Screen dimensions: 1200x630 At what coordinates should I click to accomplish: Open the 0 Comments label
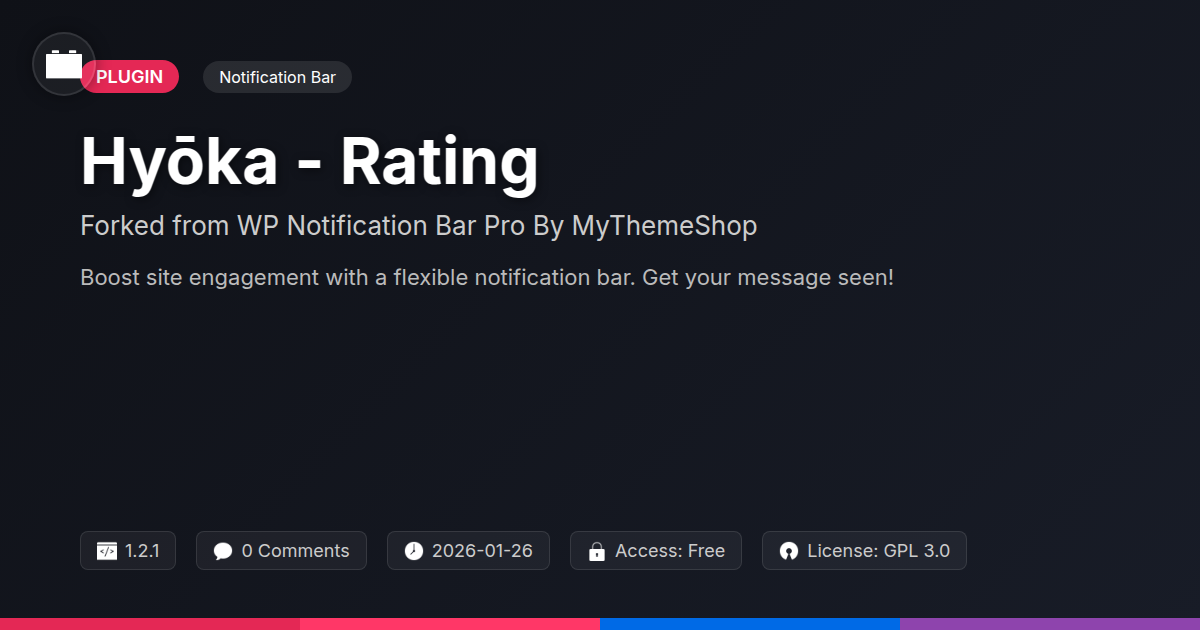[296, 551]
